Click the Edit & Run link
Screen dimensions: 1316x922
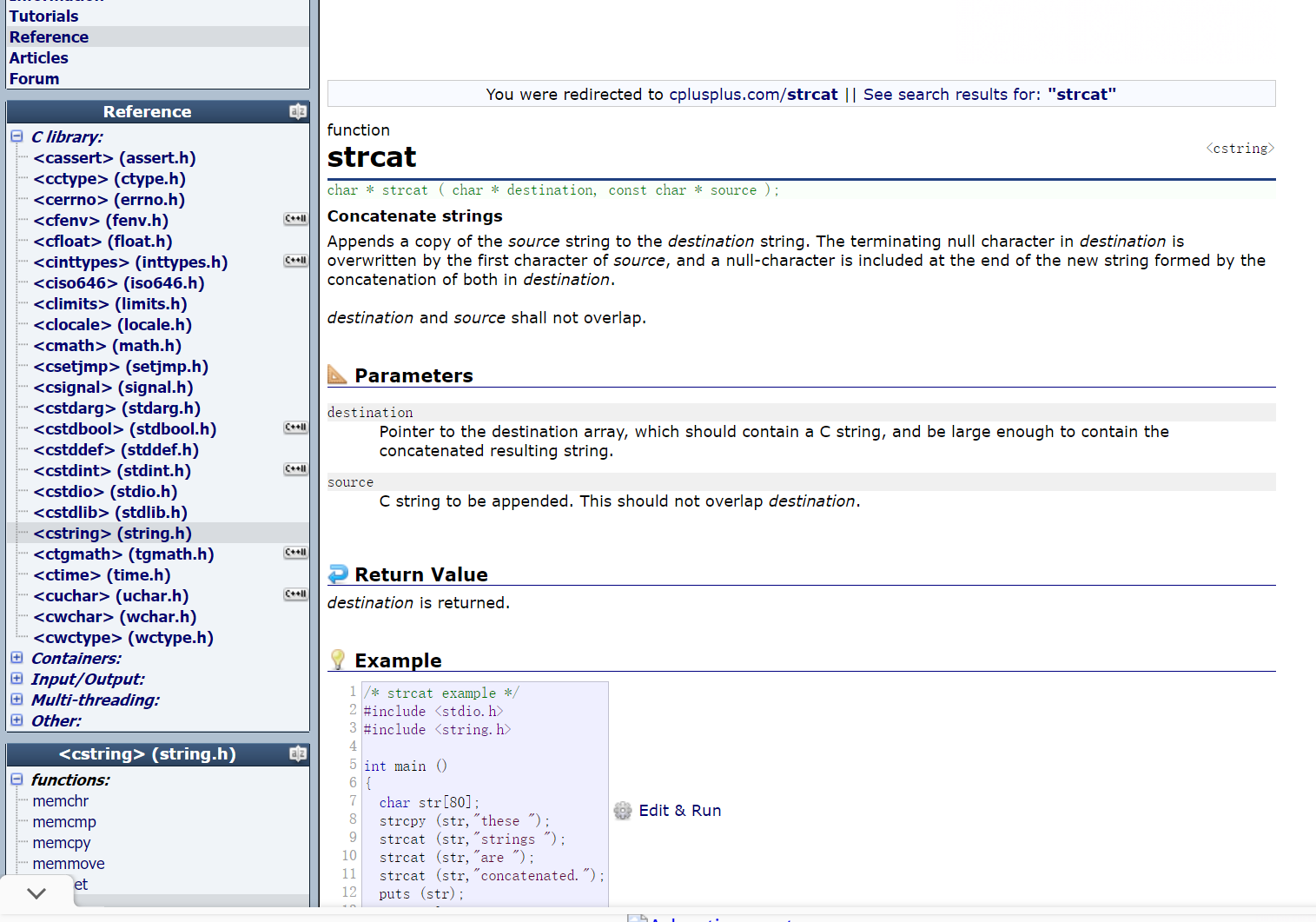click(x=680, y=811)
